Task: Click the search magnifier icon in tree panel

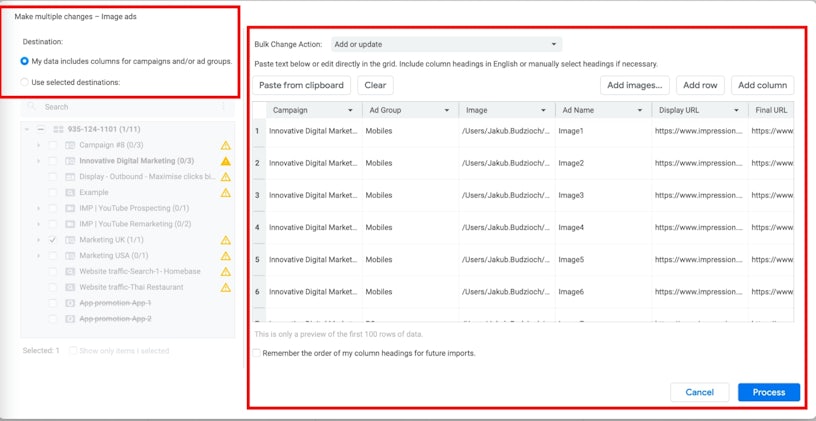Action: 33,107
